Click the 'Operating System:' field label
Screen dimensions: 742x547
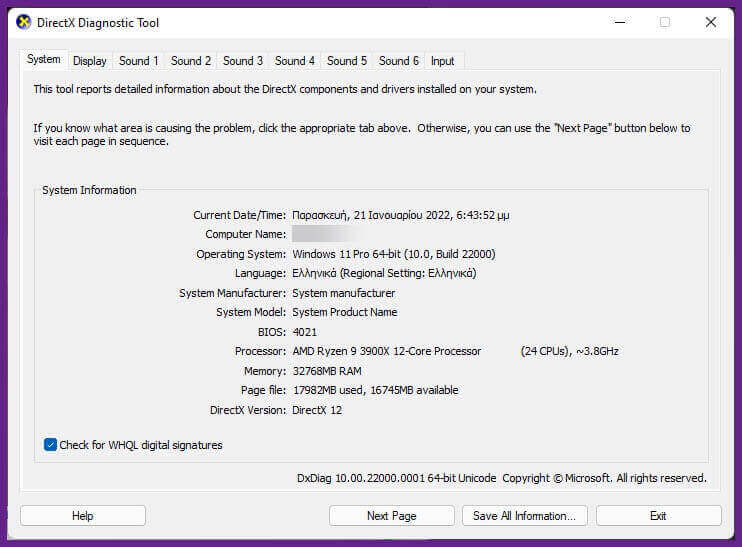click(x=241, y=254)
